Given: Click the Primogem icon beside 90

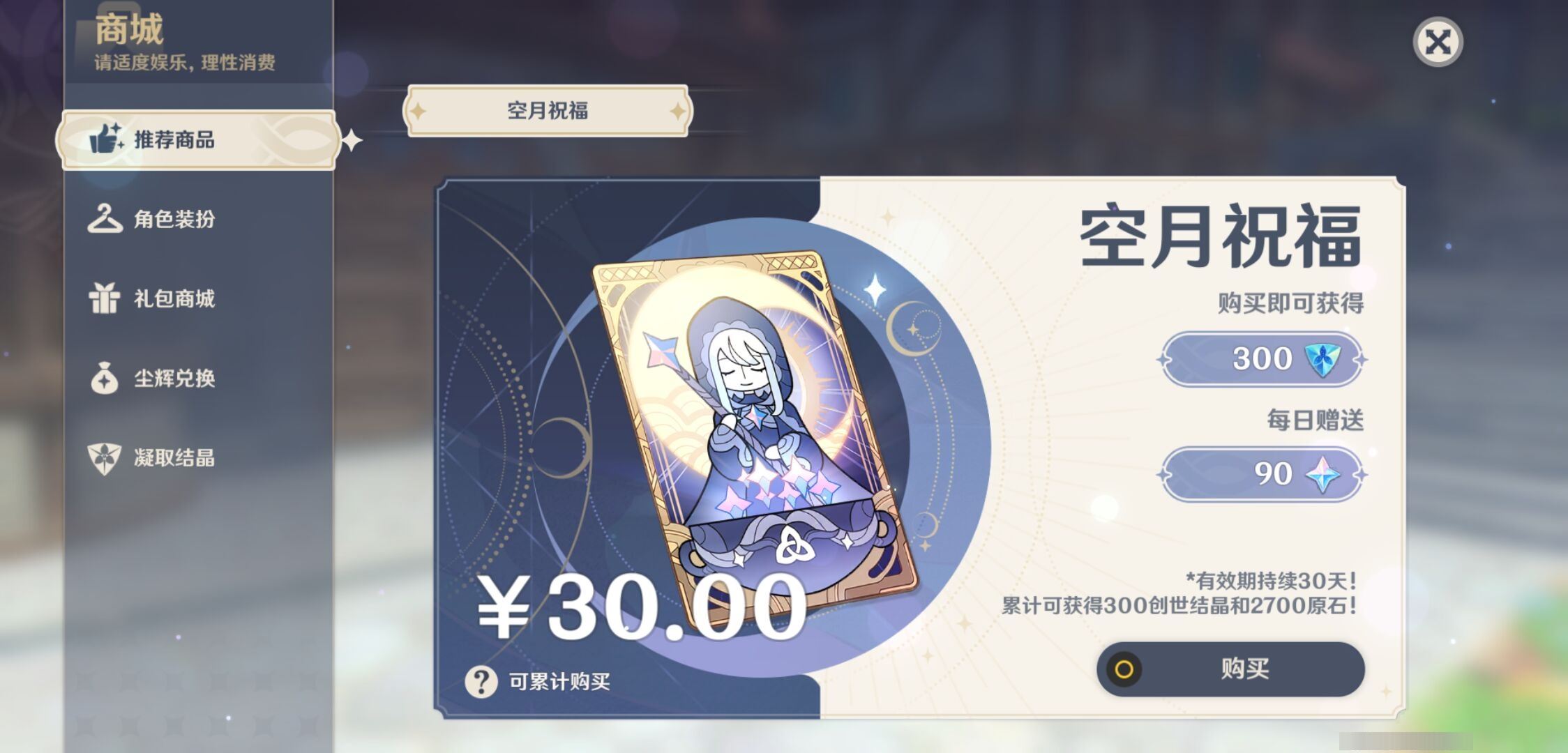Looking at the screenshot, I should [1322, 475].
